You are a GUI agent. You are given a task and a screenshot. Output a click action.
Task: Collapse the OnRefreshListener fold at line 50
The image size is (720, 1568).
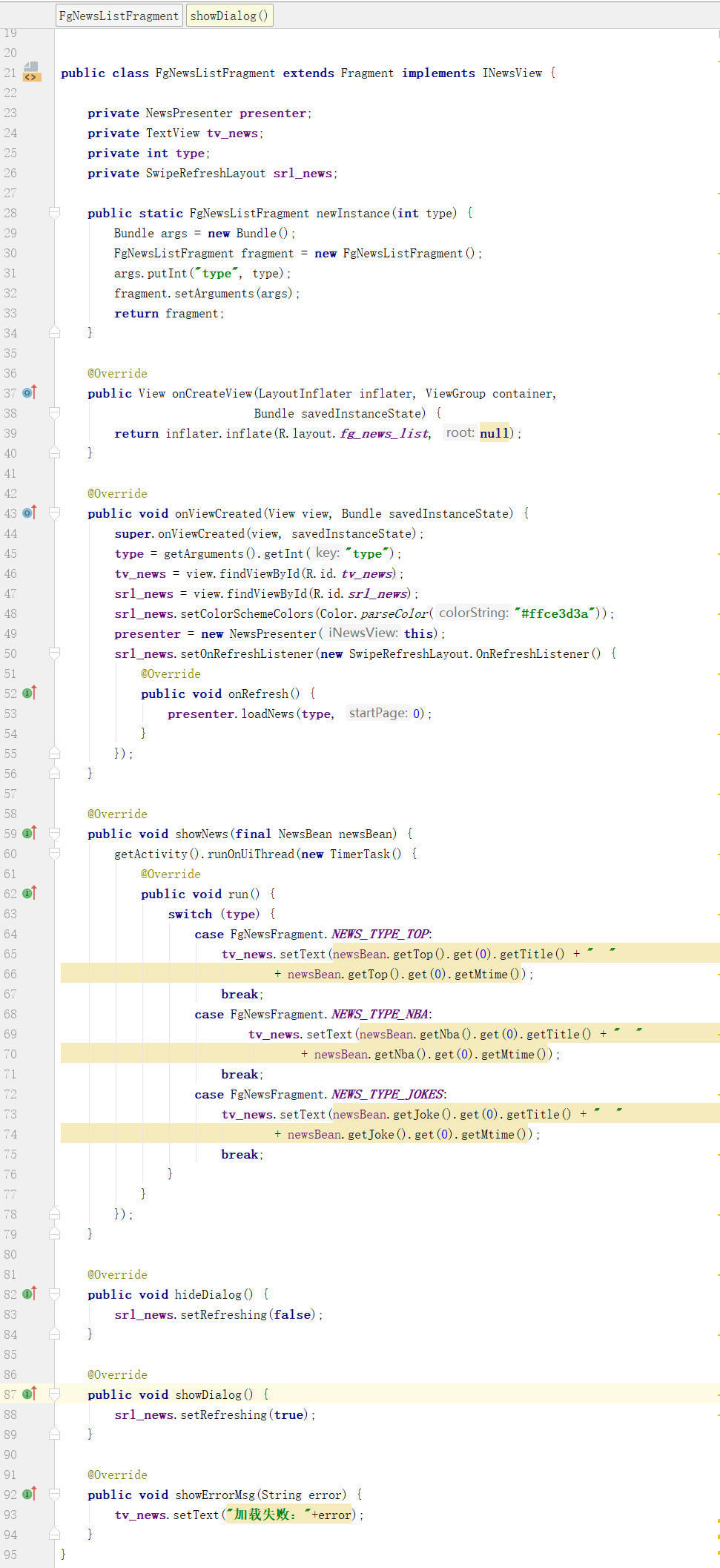(x=54, y=653)
